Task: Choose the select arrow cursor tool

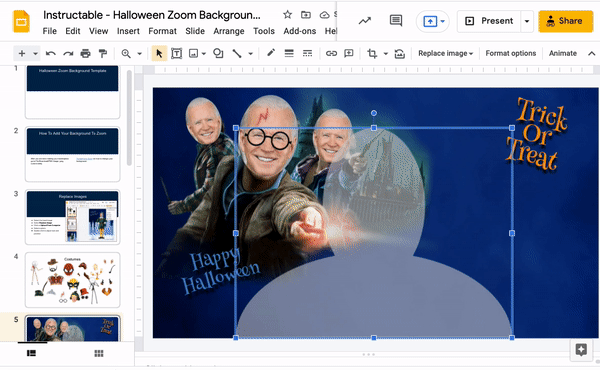Action: [x=159, y=54]
